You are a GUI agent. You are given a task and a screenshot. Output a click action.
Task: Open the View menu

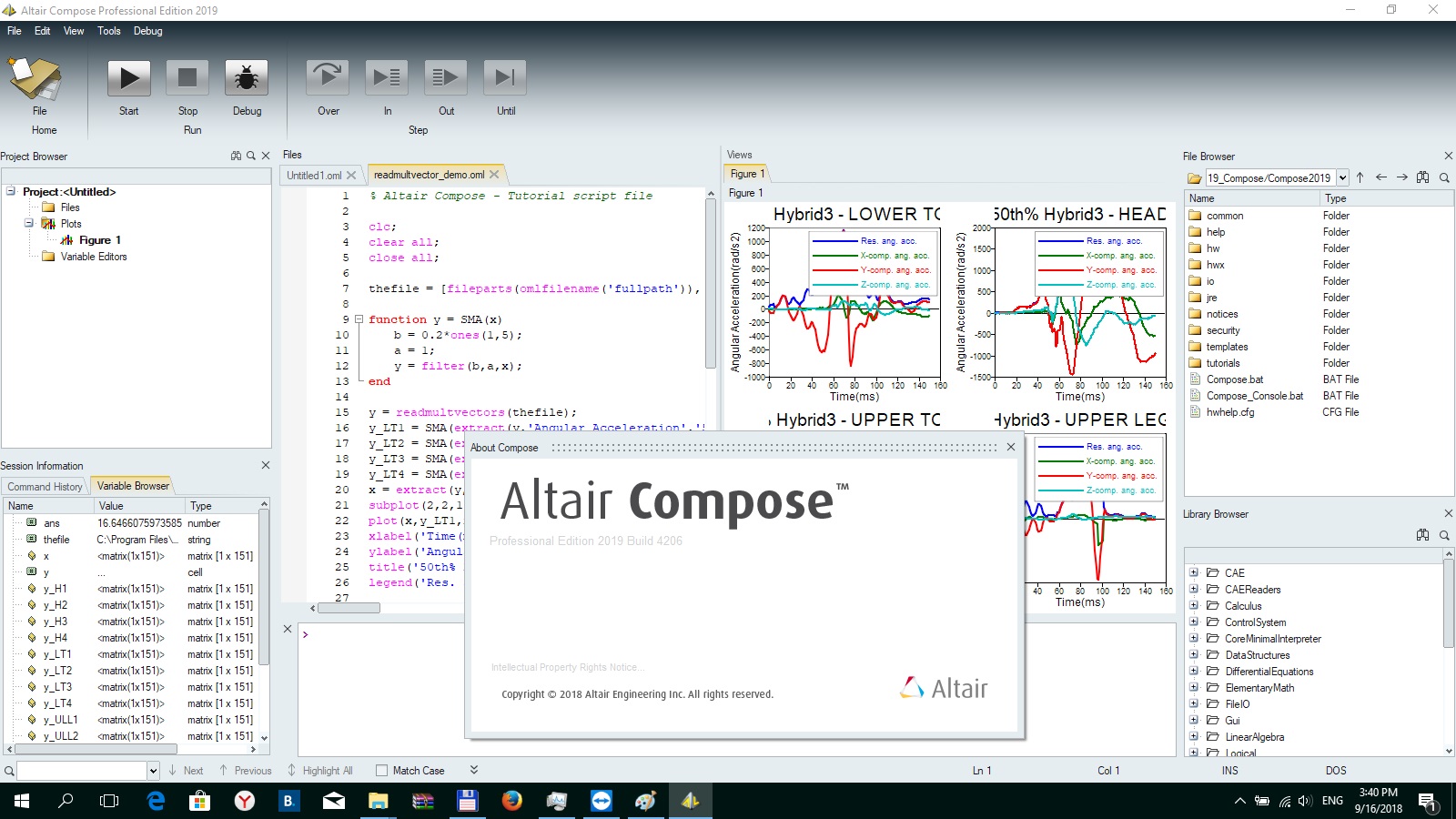[74, 31]
